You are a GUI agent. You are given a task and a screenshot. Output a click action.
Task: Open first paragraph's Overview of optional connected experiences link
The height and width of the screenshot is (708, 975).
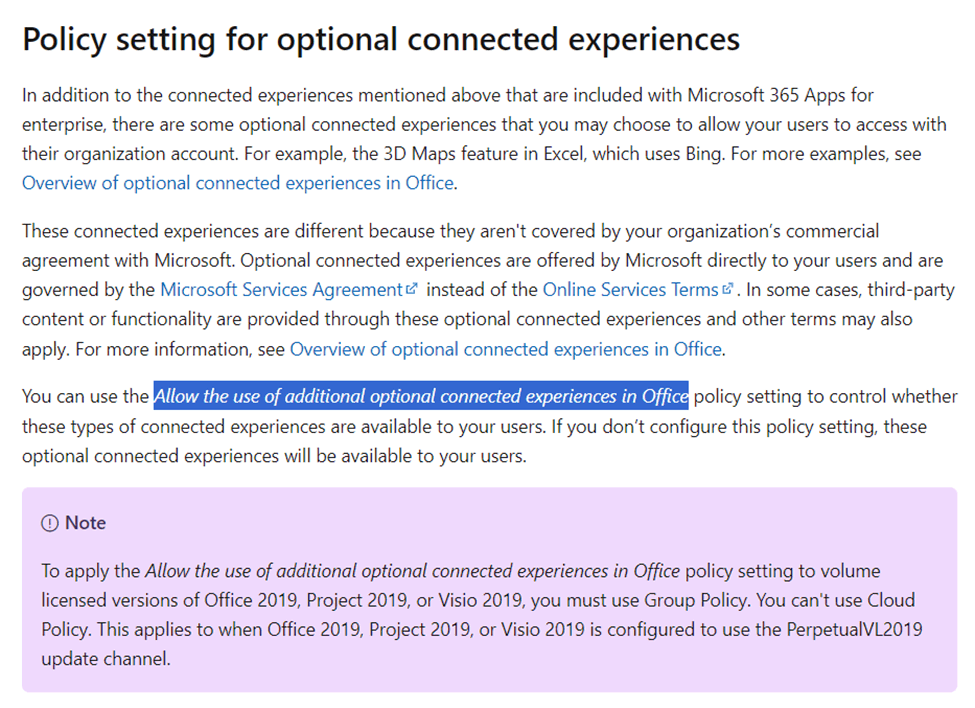click(x=238, y=183)
